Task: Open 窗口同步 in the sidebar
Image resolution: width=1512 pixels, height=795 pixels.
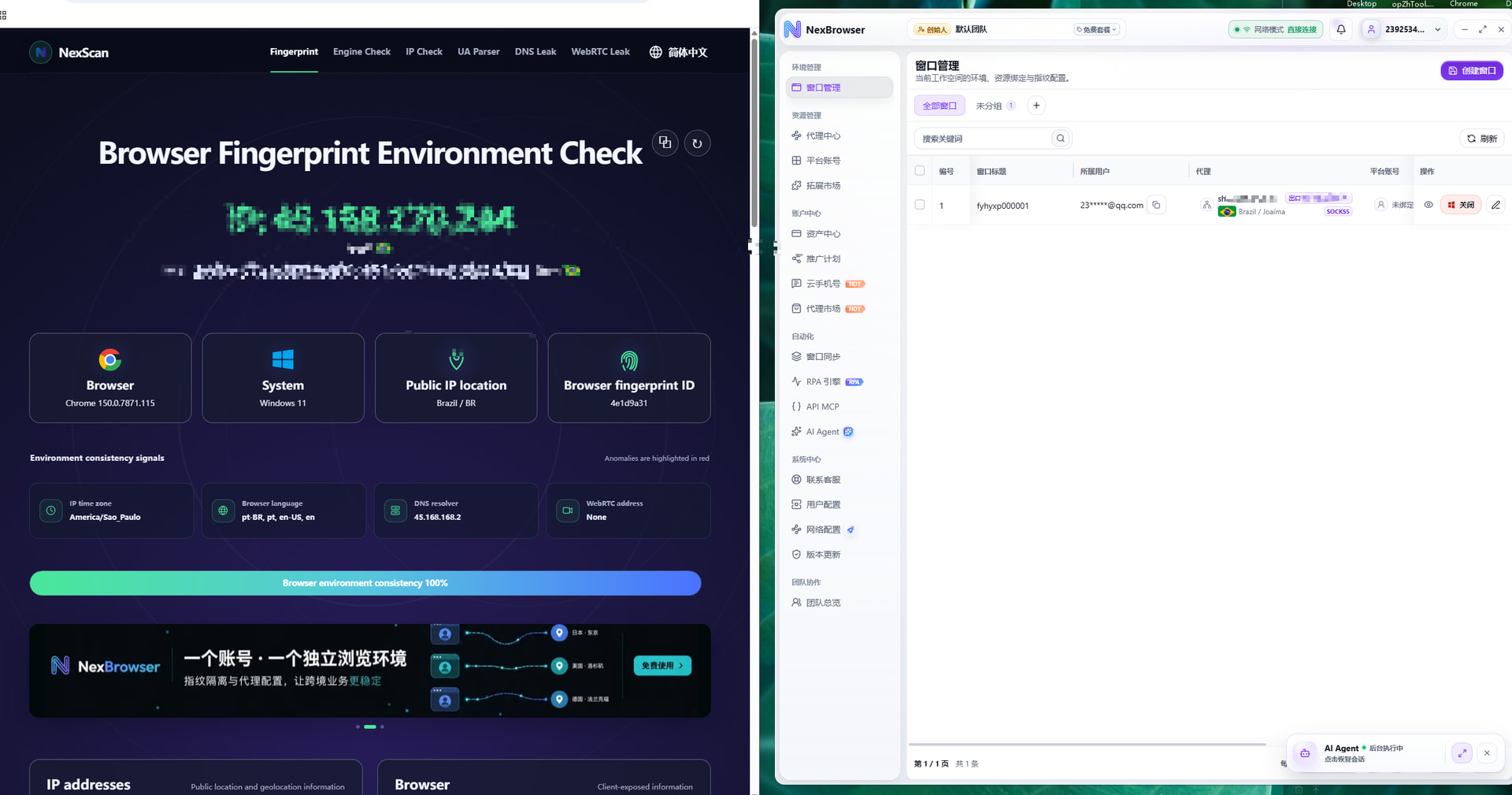Action: 839,357
